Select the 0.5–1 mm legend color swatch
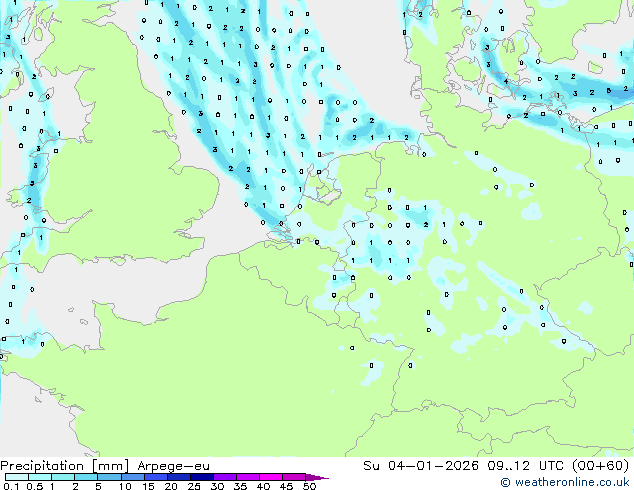634x490 pixels. coord(40,477)
